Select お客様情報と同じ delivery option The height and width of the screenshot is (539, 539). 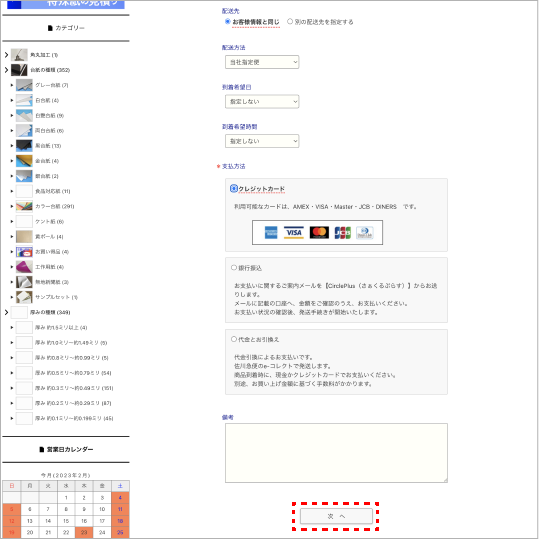[228, 22]
